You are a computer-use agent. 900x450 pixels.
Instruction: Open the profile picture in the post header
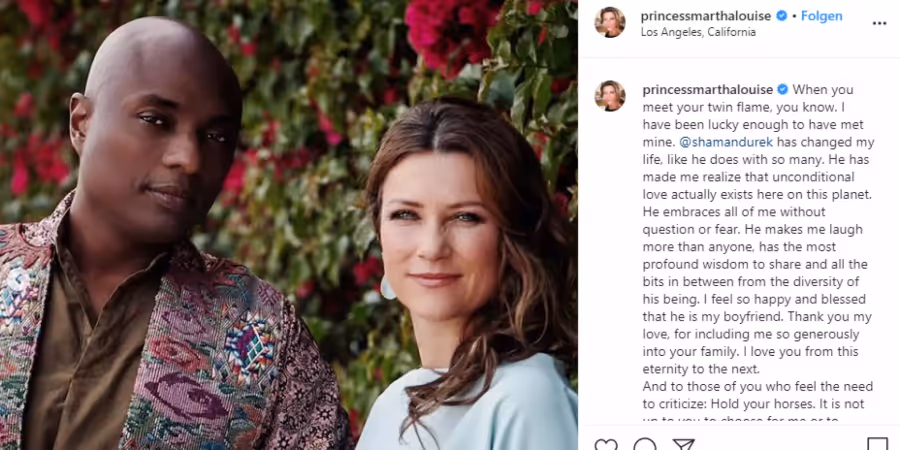[610, 23]
